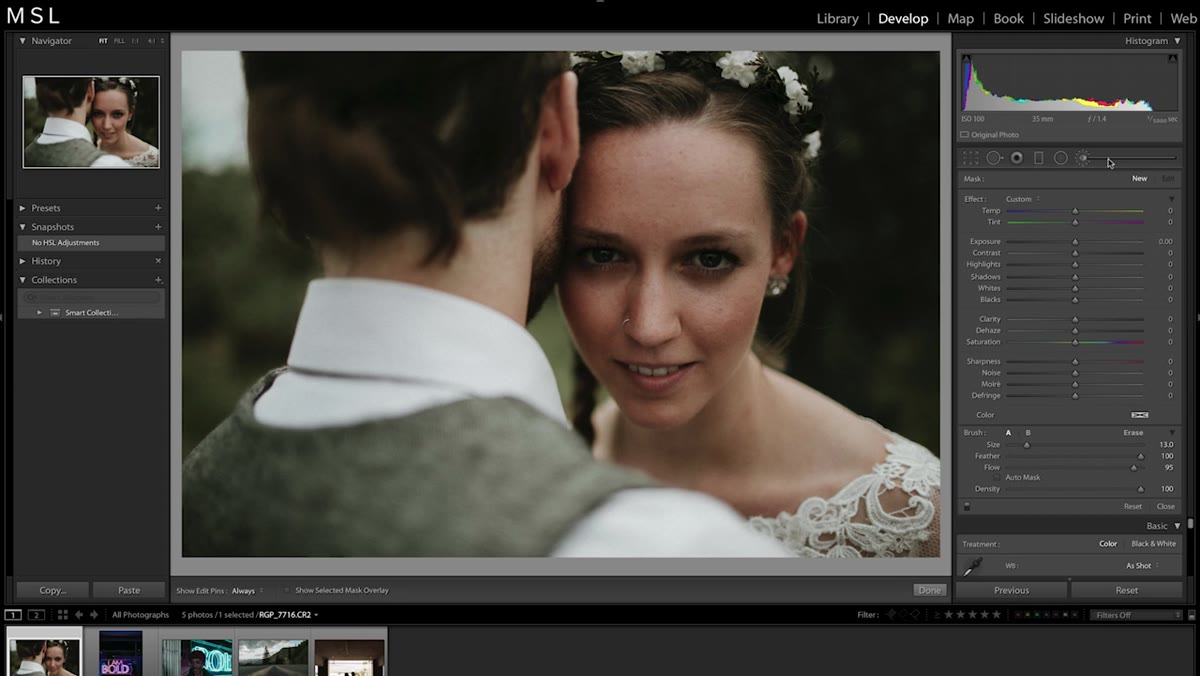Image resolution: width=1200 pixels, height=676 pixels.
Task: Open Show Edit Pins Always dropdown
Action: (247, 591)
